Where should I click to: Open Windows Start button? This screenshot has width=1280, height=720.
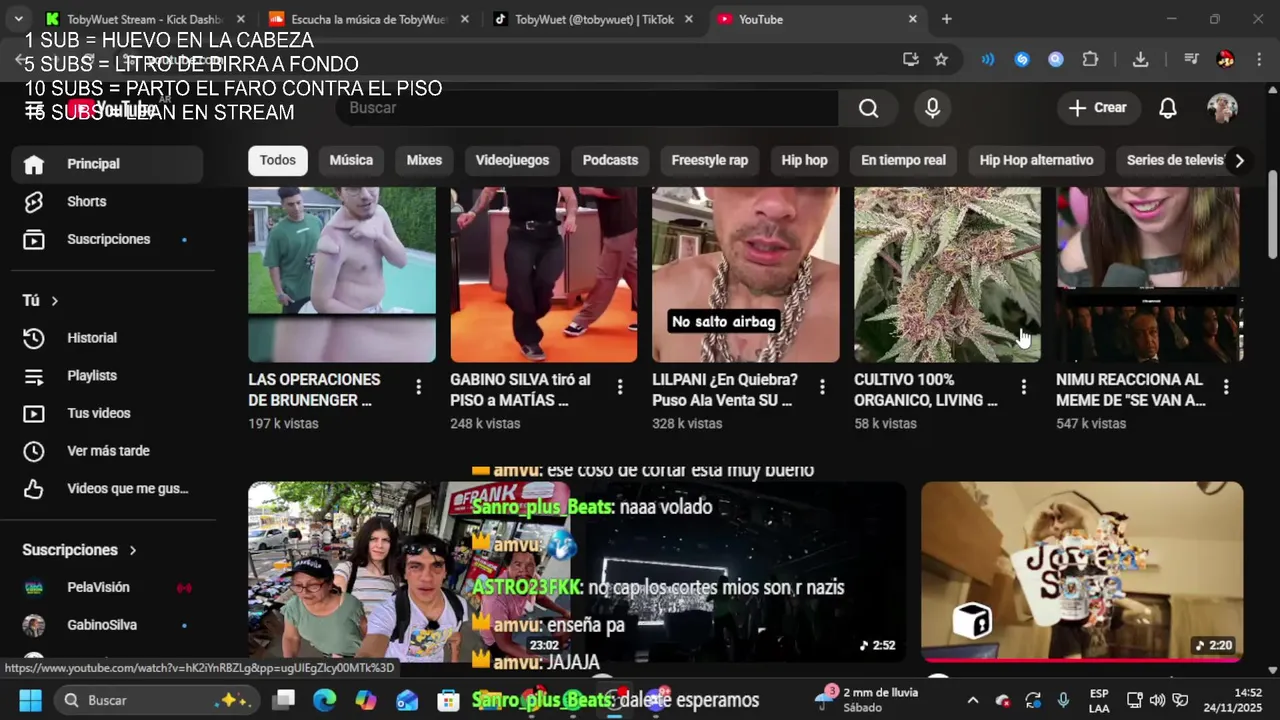(30, 700)
